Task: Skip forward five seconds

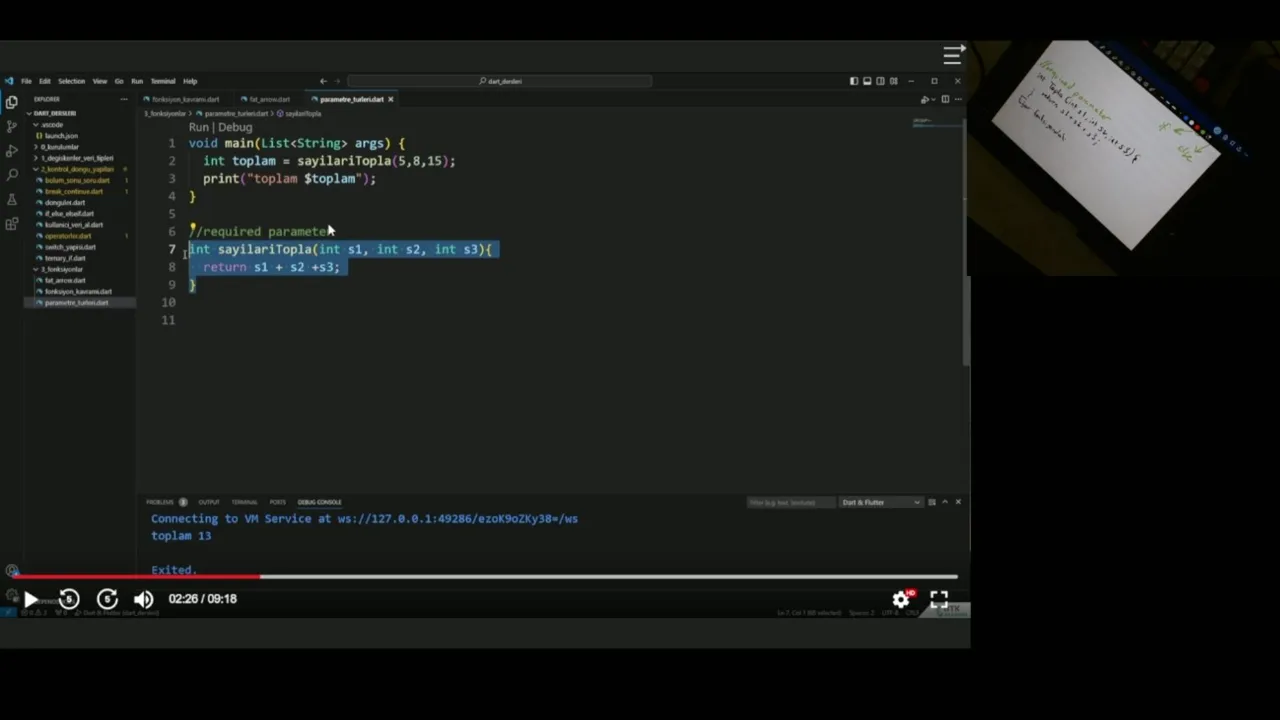Action: coord(107,599)
